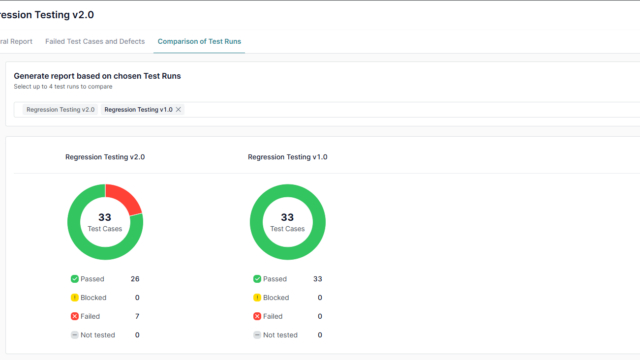The width and height of the screenshot is (640, 360).
Task: Click the Regression Testing v2.0 chip
Action: 60,109
